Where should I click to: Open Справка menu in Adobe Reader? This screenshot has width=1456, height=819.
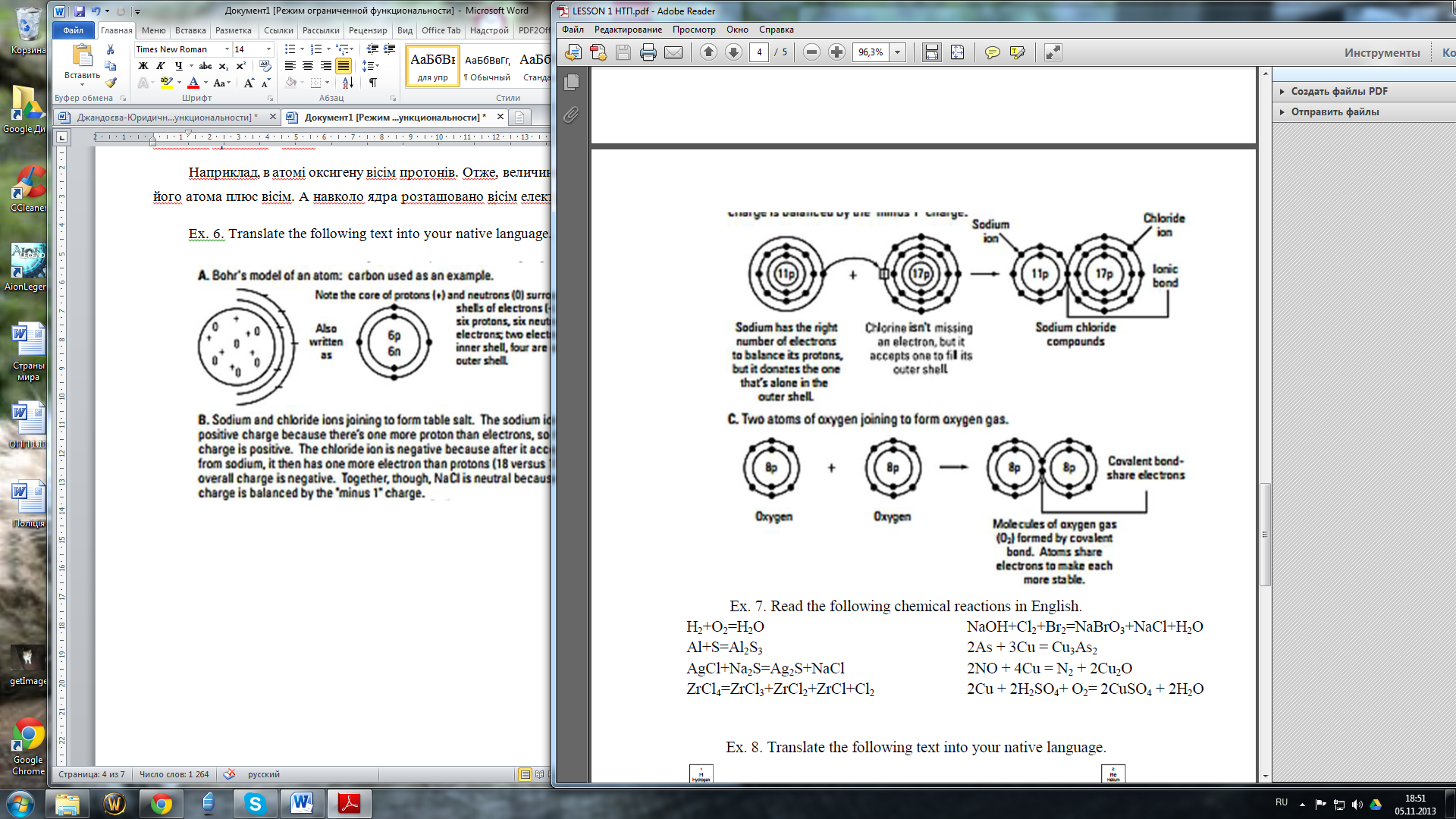click(777, 30)
